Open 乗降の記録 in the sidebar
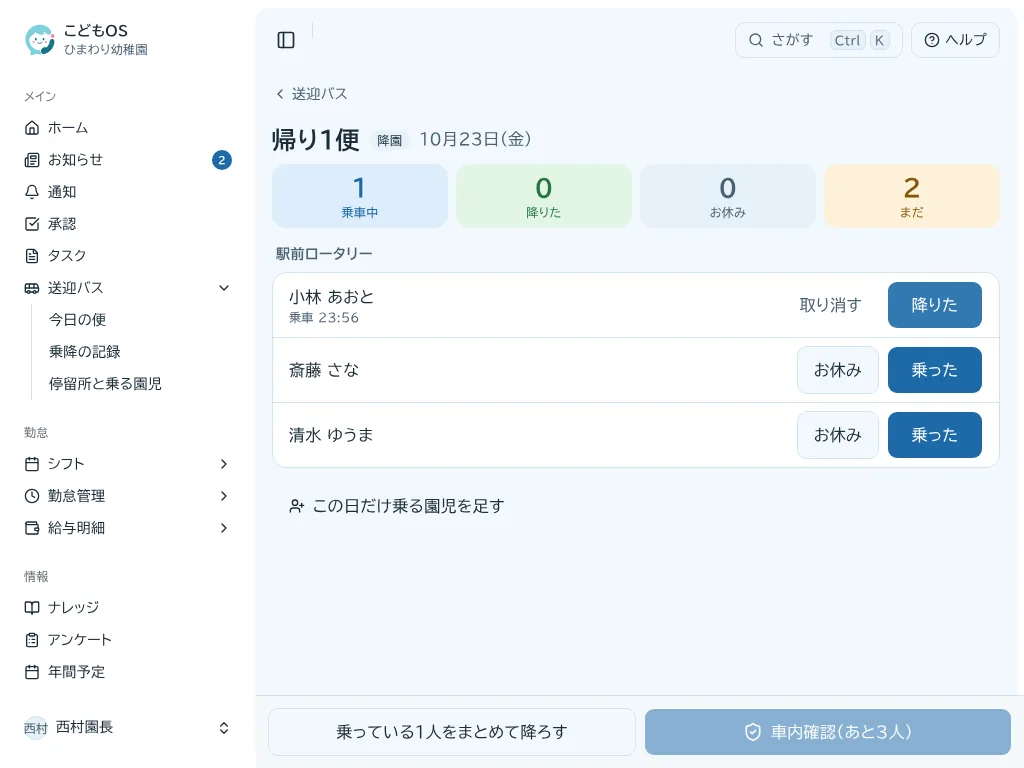Screen dimensions: 1024x768 [x=84, y=352]
